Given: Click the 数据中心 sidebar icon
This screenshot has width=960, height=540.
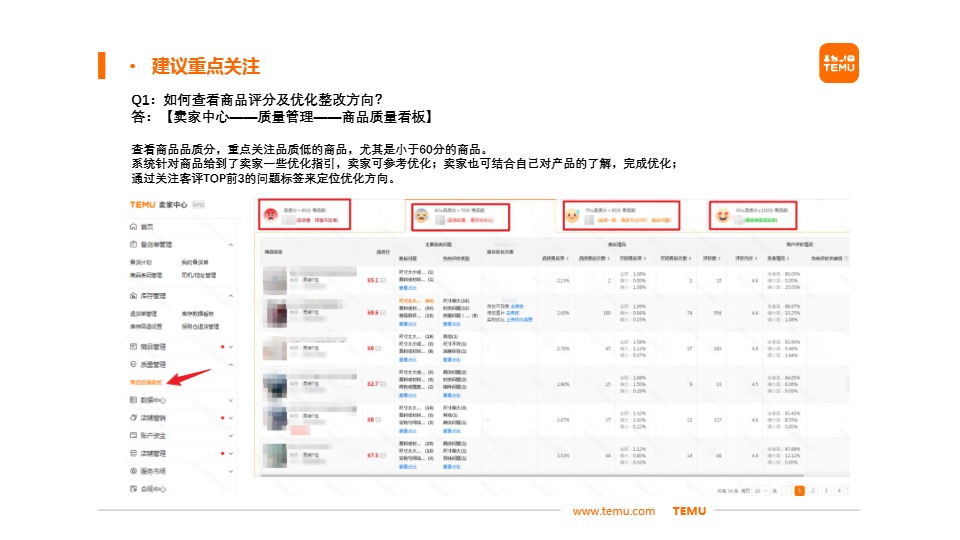Looking at the screenshot, I should coord(133,400).
